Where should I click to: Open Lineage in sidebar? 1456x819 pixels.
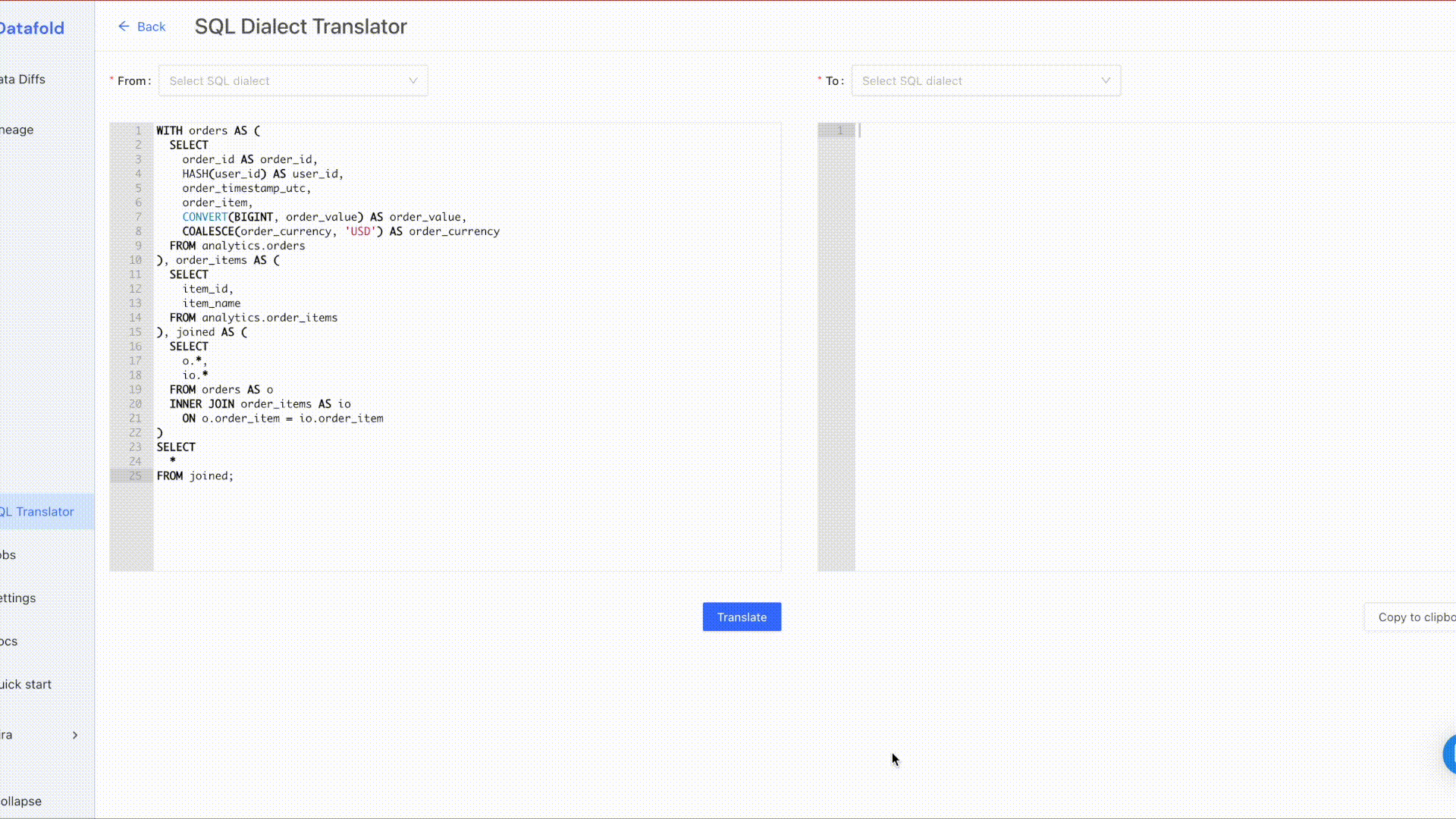click(x=17, y=130)
